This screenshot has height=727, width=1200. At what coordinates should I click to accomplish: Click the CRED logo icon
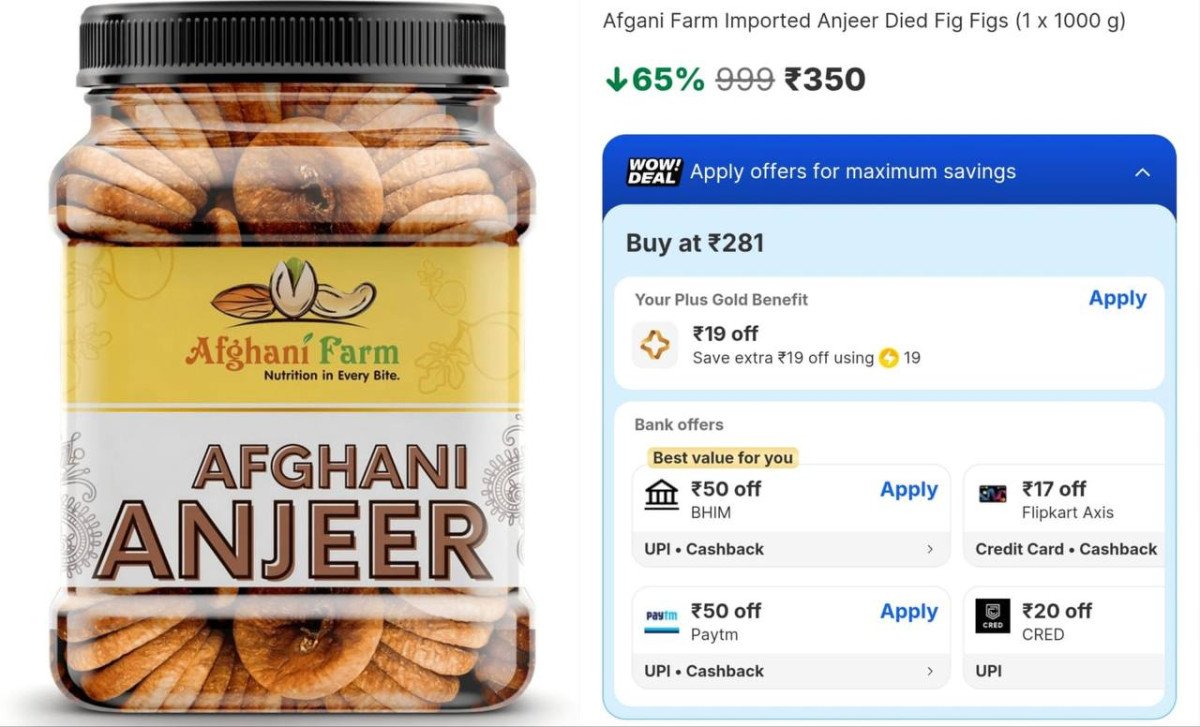pos(992,618)
